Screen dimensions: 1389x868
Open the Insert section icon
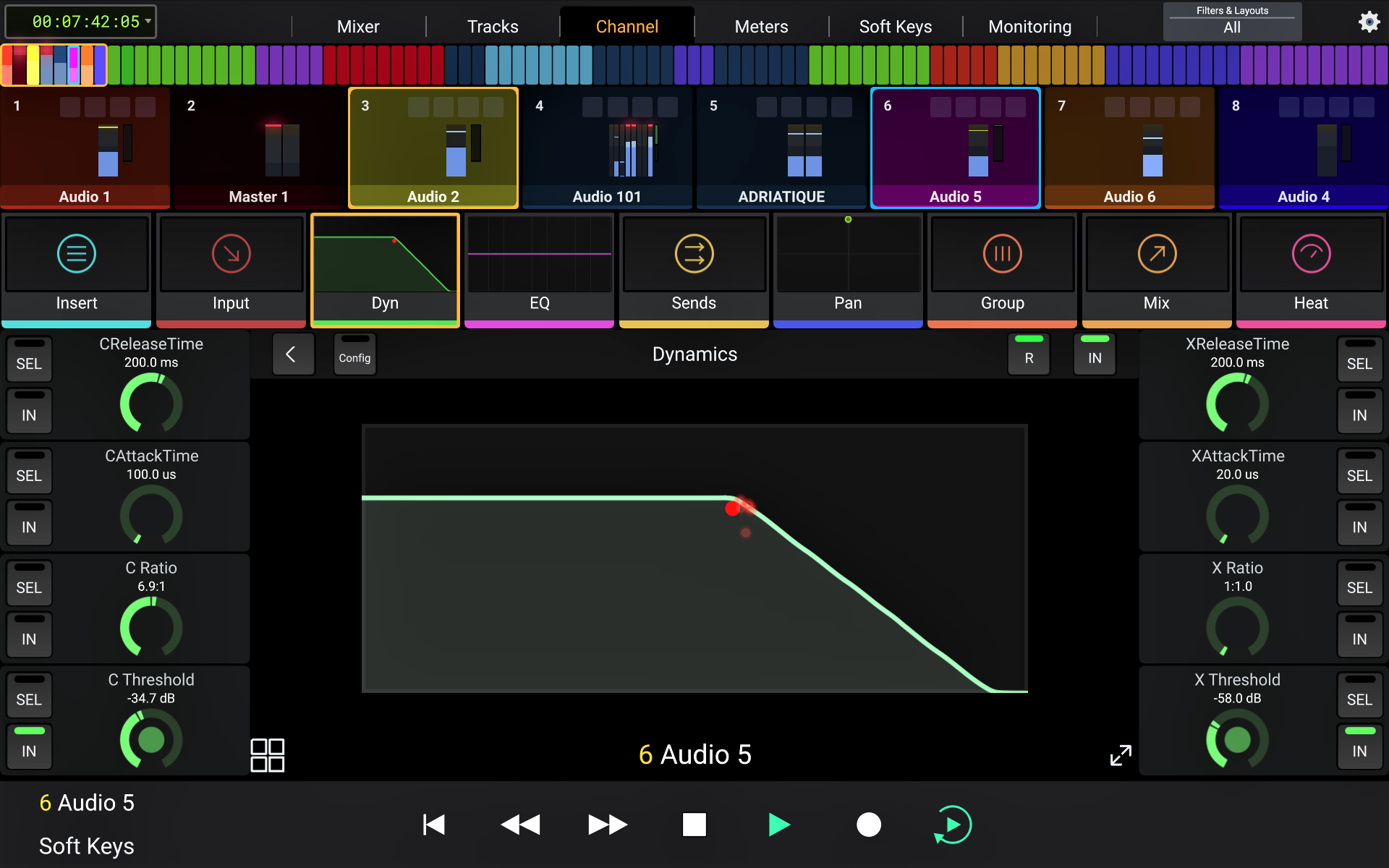tap(76, 254)
